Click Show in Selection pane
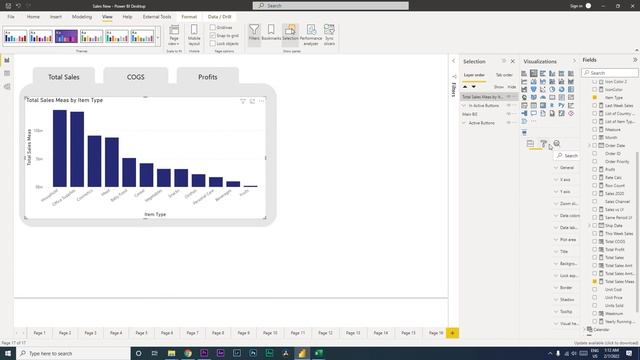 [x=499, y=87]
